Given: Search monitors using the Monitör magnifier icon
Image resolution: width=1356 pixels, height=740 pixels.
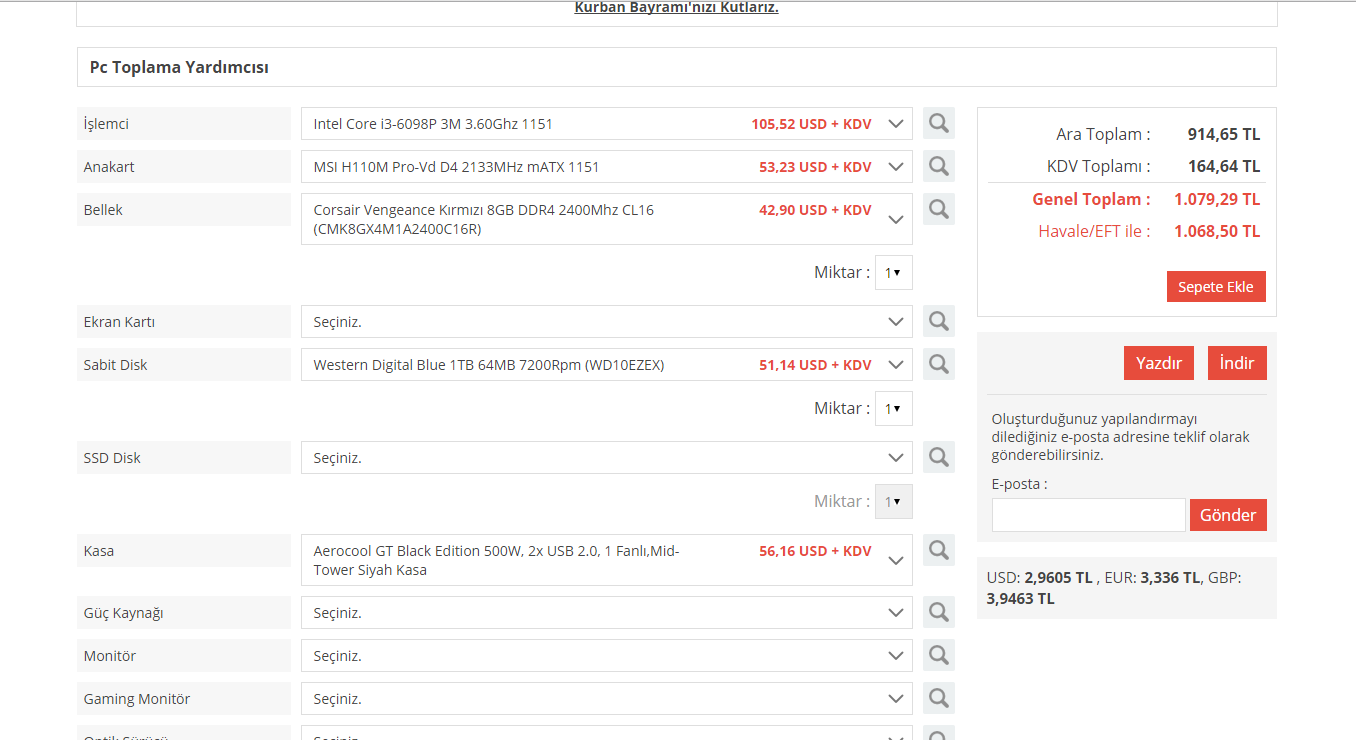Looking at the screenshot, I should [x=938, y=655].
